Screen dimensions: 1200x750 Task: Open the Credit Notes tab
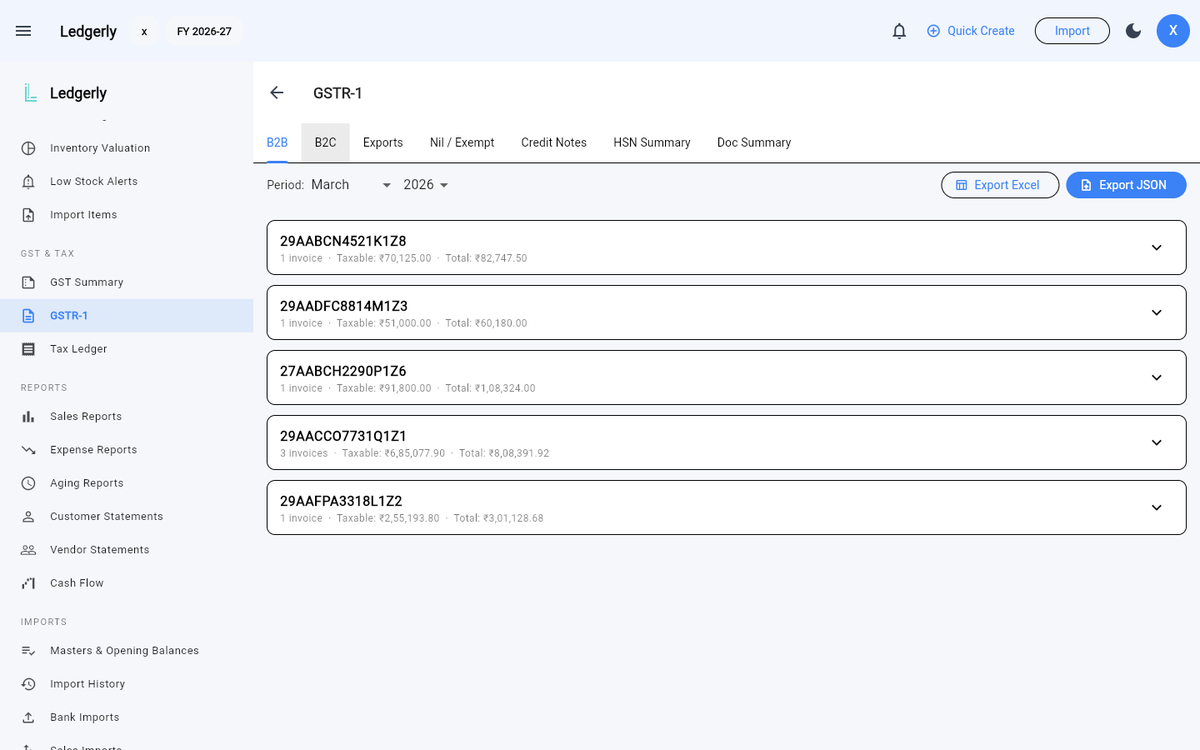point(554,143)
